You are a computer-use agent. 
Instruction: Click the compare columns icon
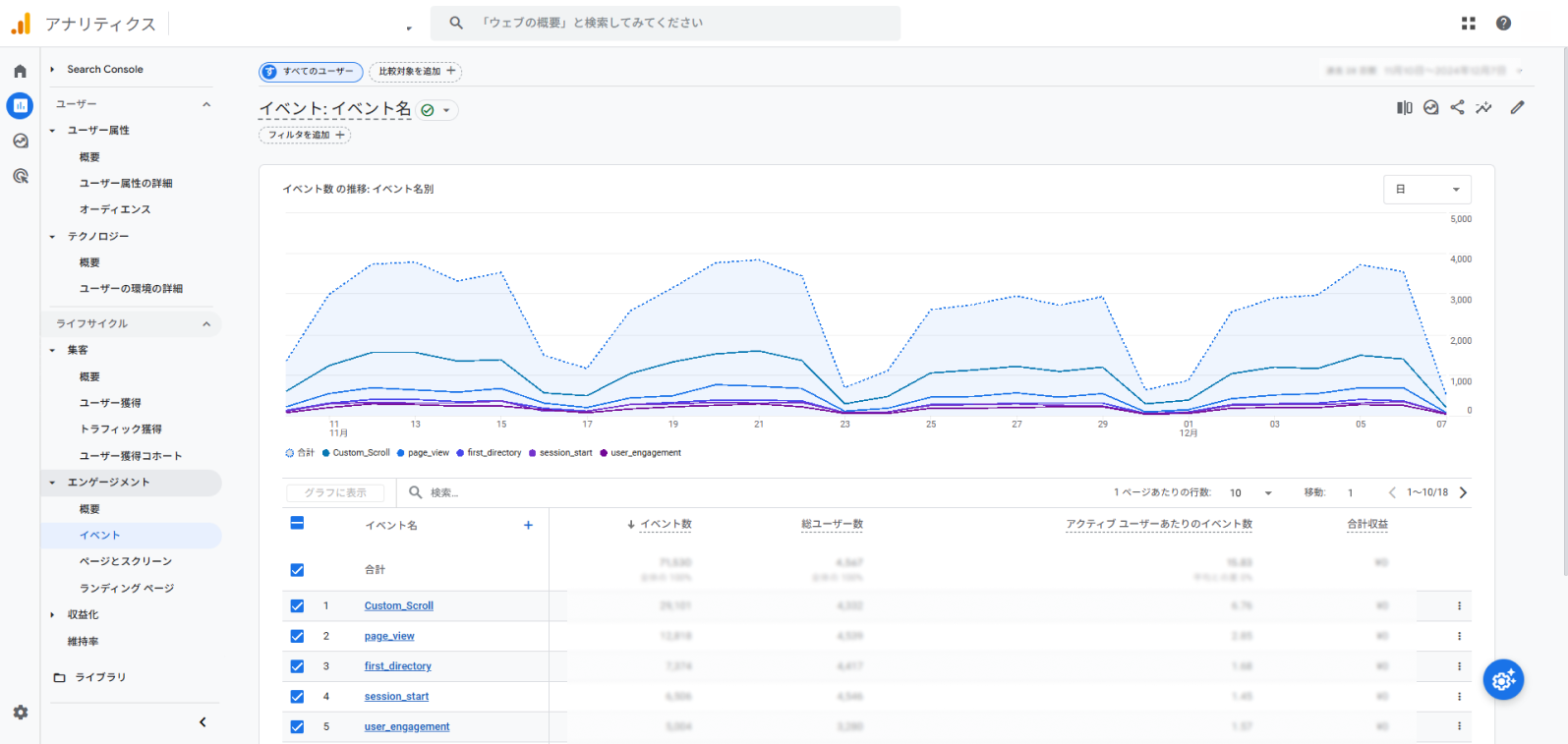(x=1404, y=107)
